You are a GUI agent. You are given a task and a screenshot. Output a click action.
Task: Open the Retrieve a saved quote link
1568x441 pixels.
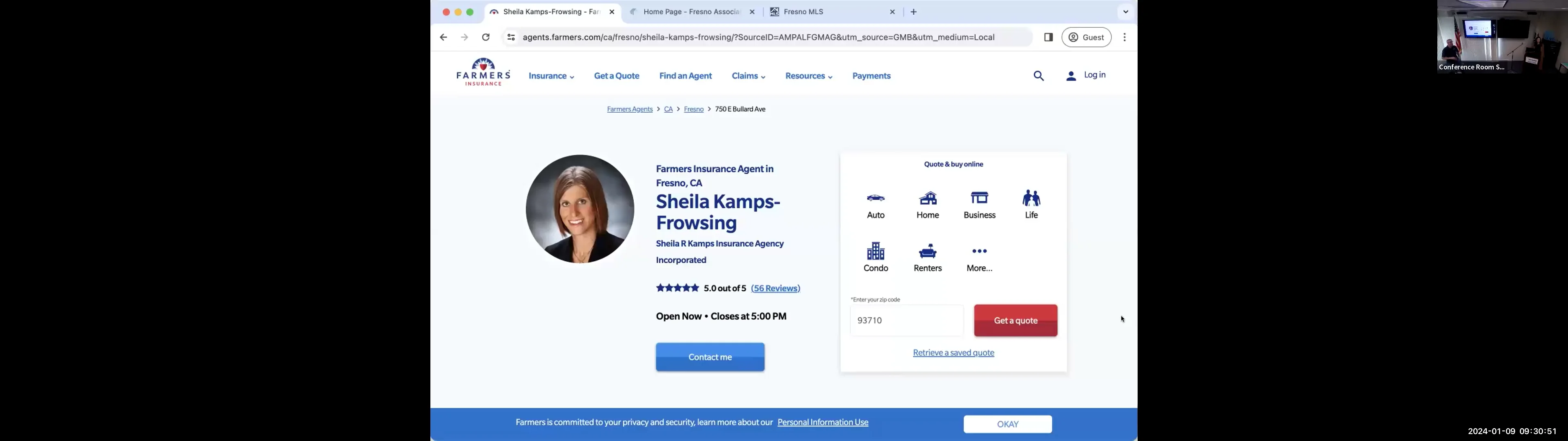[953, 353]
